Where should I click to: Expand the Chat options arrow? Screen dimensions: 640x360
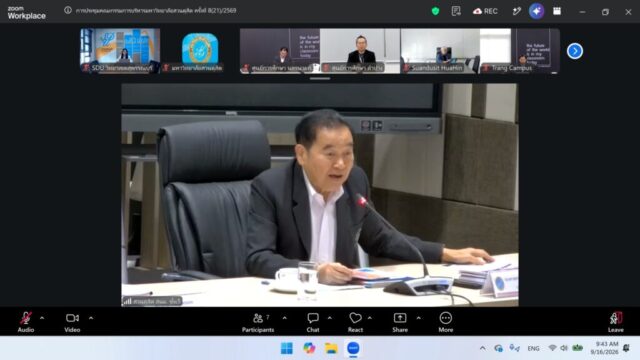[x=329, y=318]
